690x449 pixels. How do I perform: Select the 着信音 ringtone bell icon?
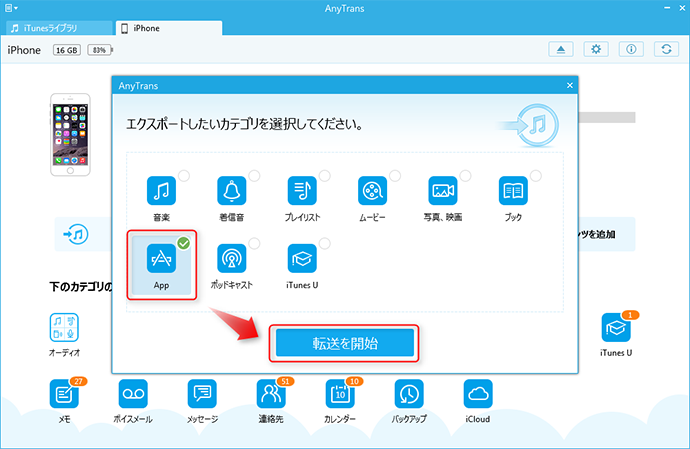tap(231, 191)
